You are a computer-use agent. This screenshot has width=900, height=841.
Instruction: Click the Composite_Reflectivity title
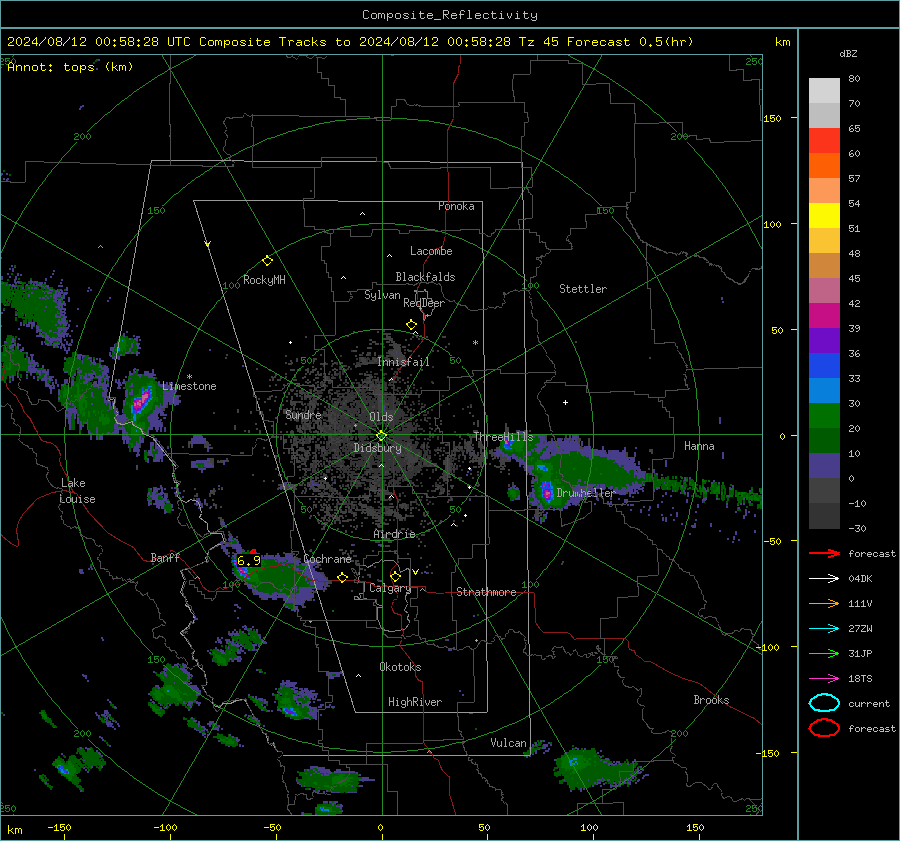pos(450,15)
